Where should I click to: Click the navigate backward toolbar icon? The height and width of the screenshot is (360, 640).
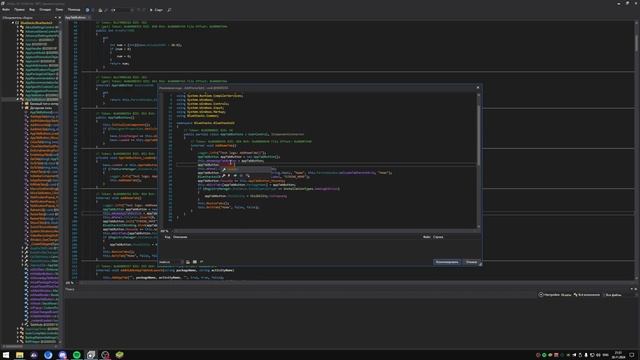point(87,10)
